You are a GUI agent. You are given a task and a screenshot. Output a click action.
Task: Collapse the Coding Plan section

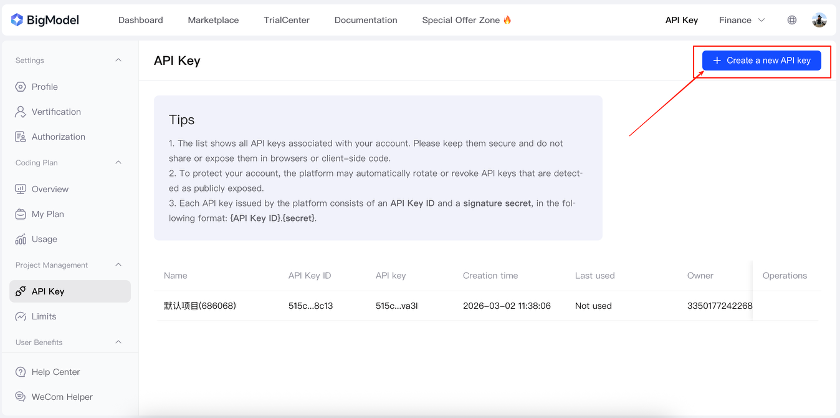click(119, 162)
